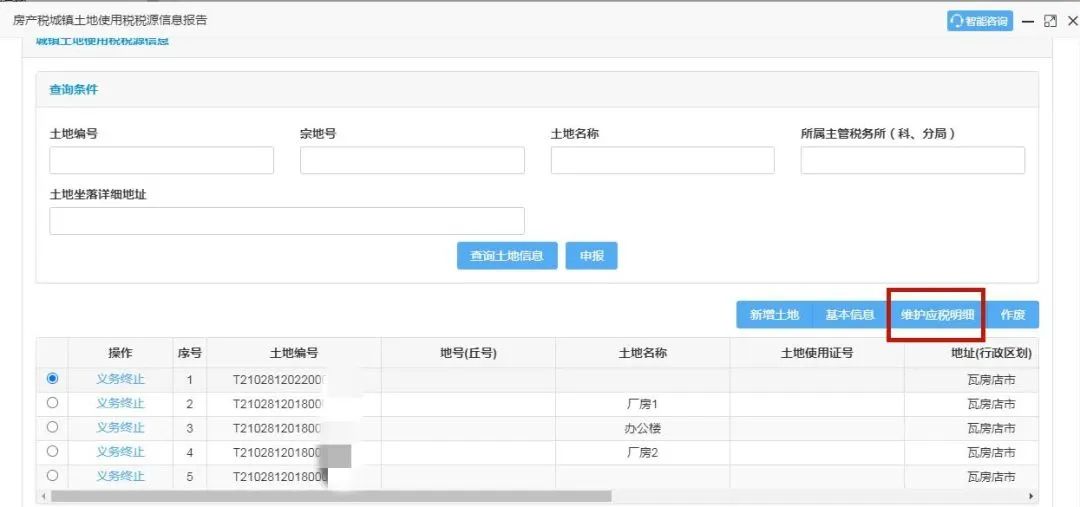Select the radio button for 办公楼 row
The width and height of the screenshot is (1080, 507).
pos(52,428)
